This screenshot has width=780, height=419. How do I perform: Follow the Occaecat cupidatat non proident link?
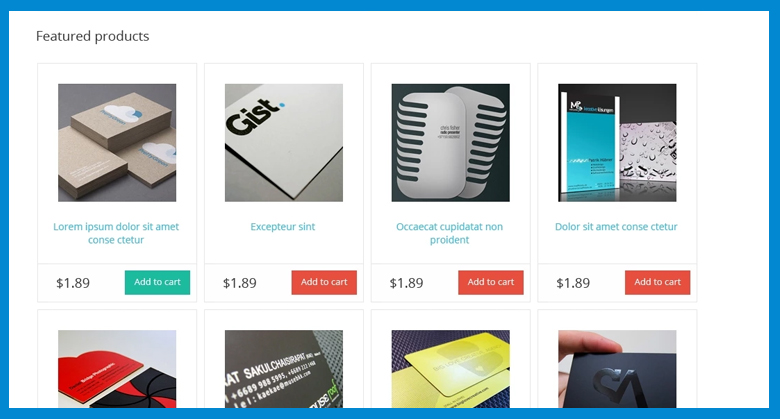449,233
